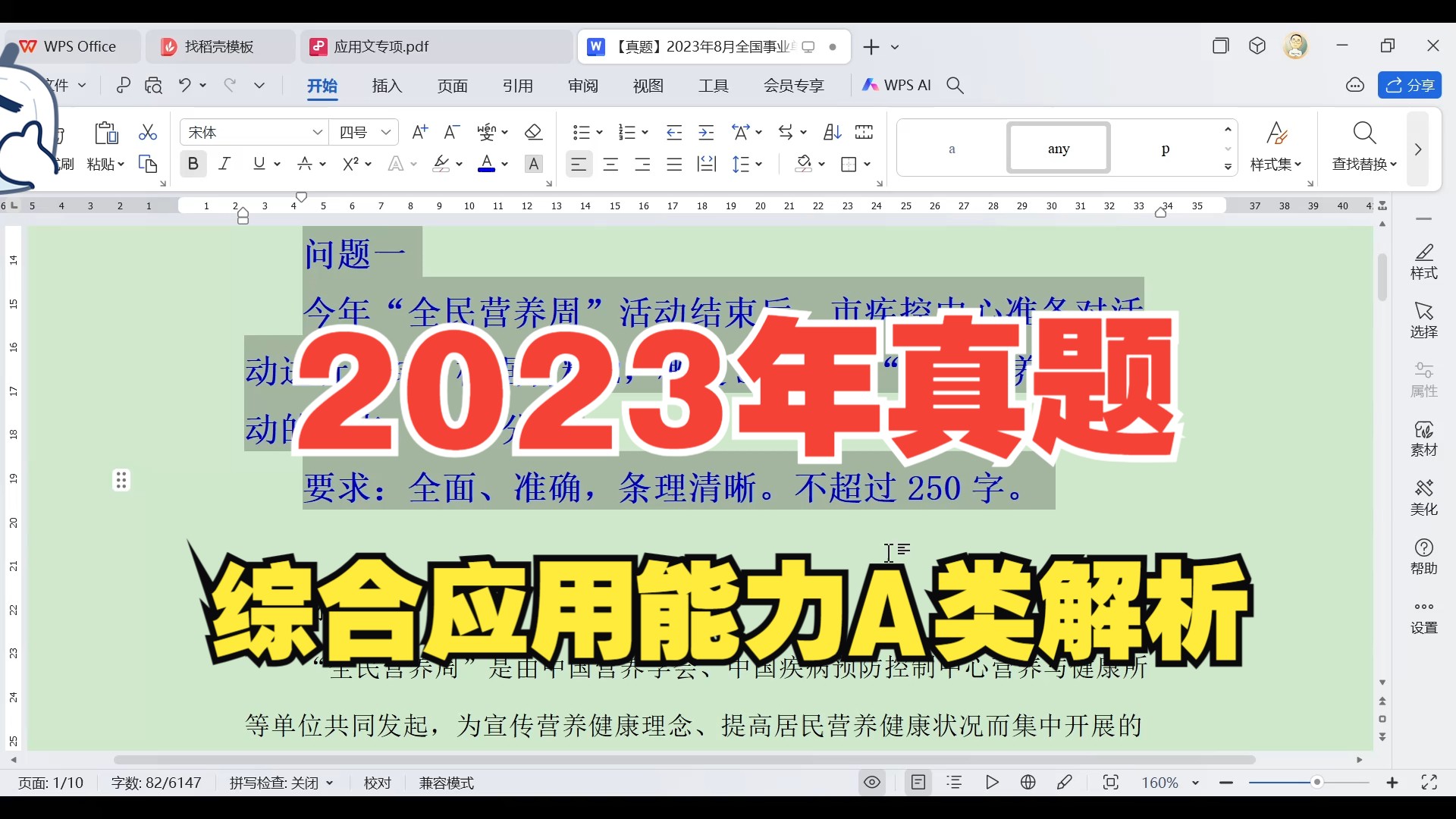Viewport: 1456px width, 819px height.
Task: Open the 美化 panel on right sidebar
Action: [x=1424, y=497]
